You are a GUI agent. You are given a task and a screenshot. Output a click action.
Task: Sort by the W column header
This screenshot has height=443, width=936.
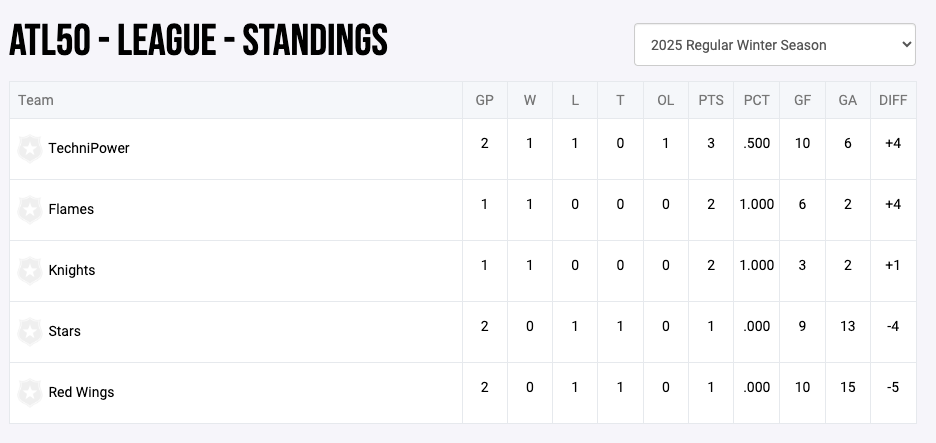coord(530,100)
